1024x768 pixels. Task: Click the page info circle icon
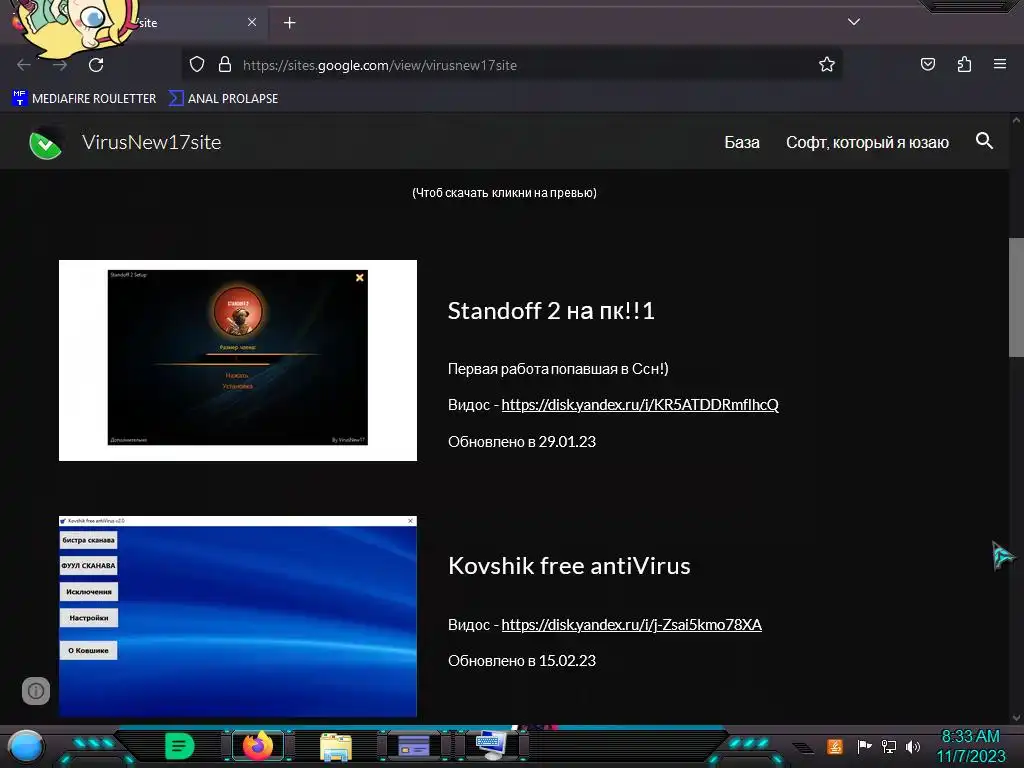(x=36, y=691)
